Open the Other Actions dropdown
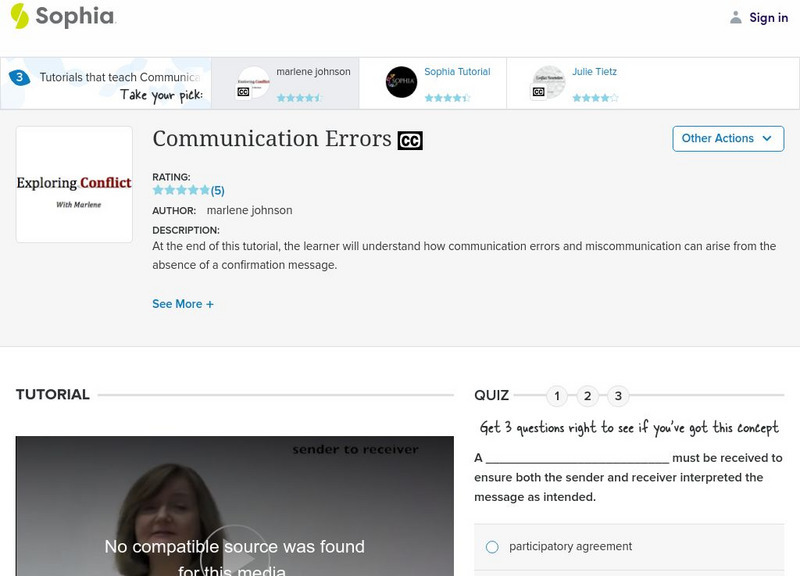This screenshot has height=576, width=800. coord(727,139)
